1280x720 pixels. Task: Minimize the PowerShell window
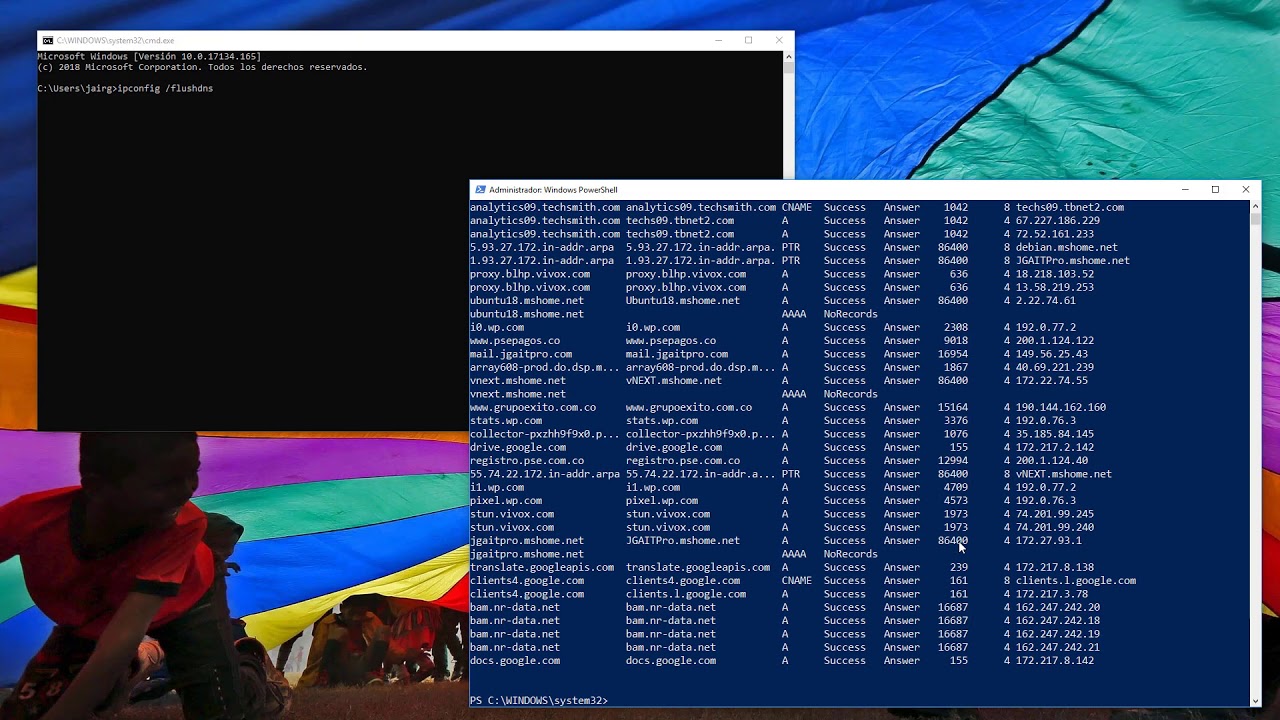coord(1185,189)
